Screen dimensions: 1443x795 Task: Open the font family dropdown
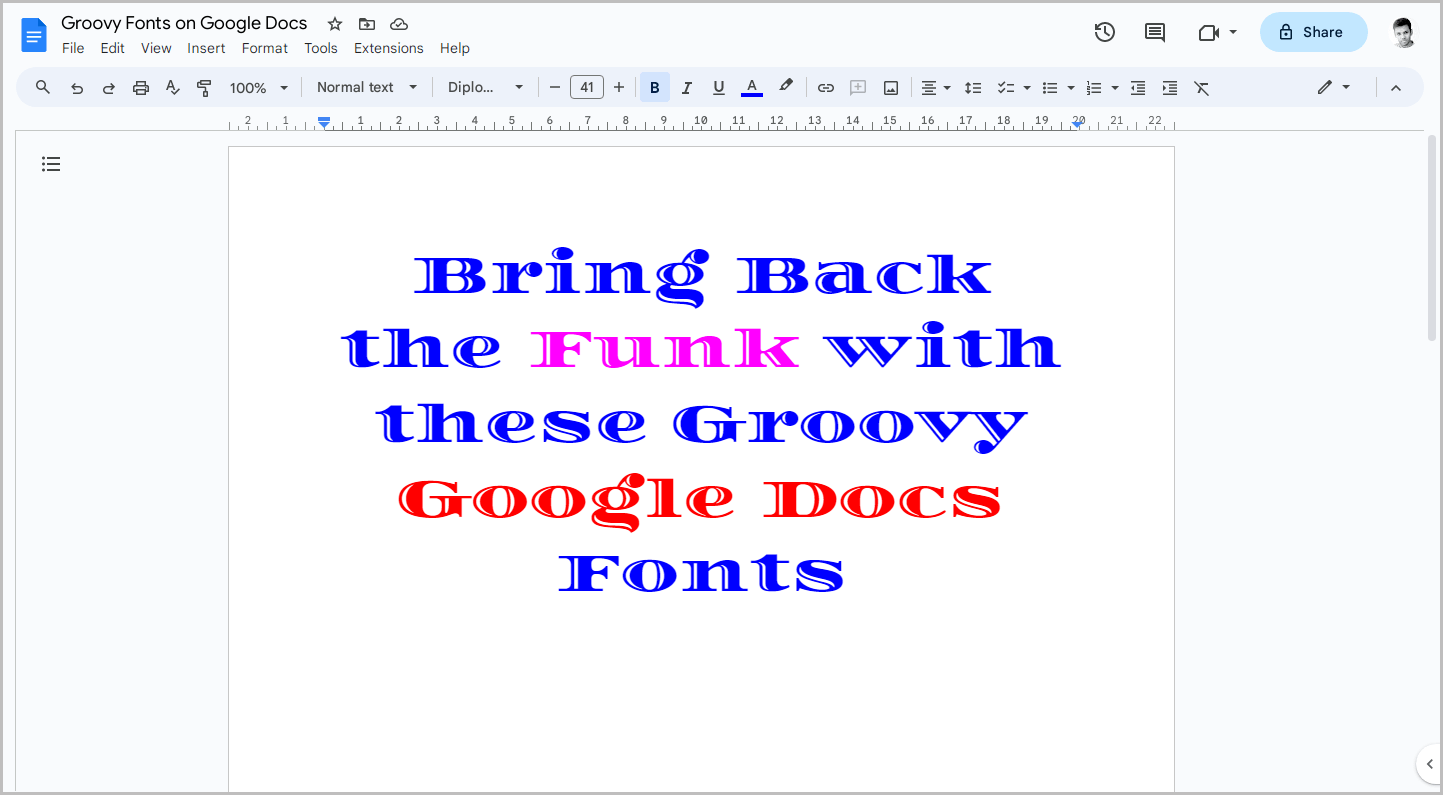pos(485,87)
